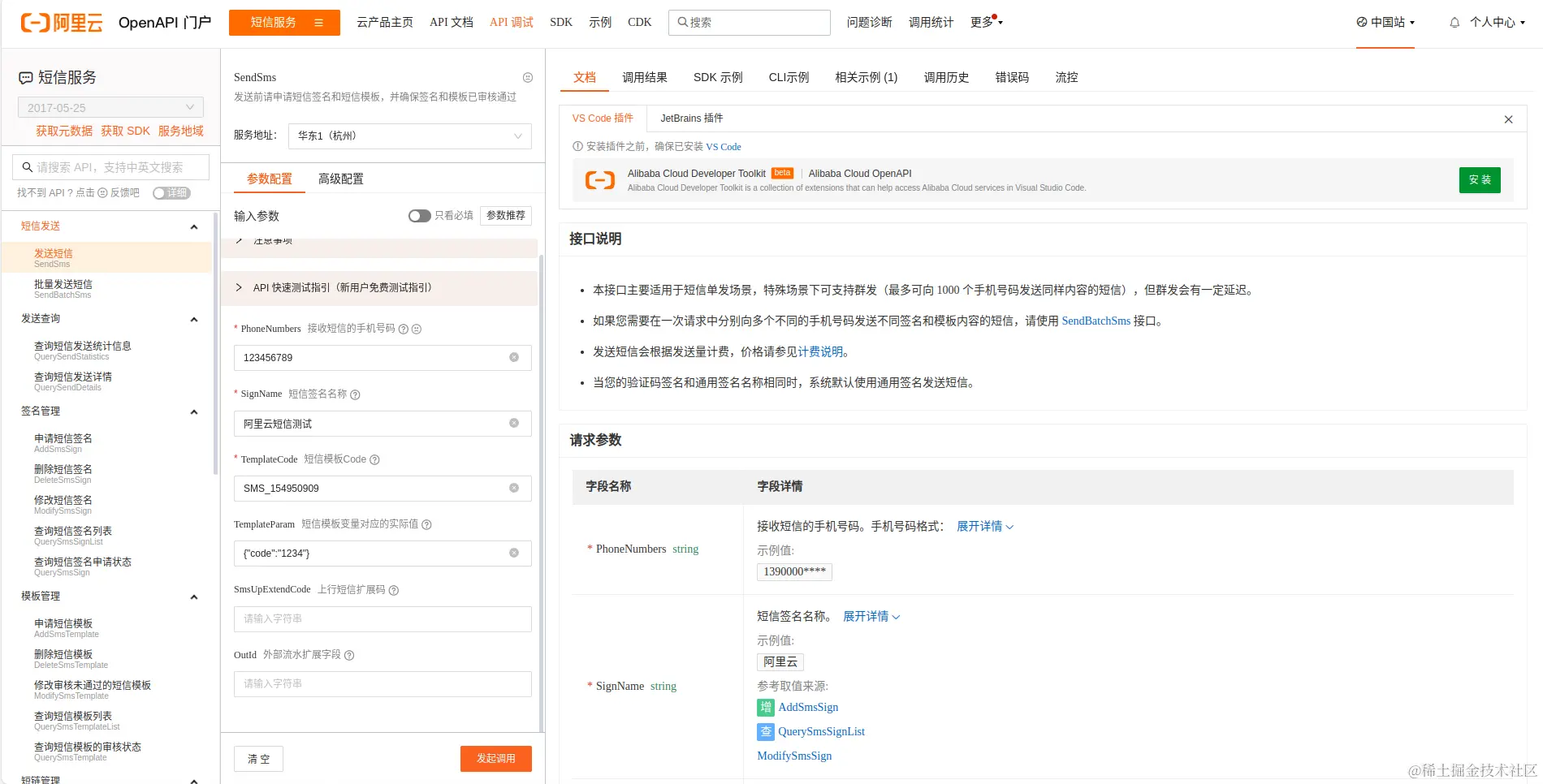Open the 更多 menu in the top navigation

(987, 23)
